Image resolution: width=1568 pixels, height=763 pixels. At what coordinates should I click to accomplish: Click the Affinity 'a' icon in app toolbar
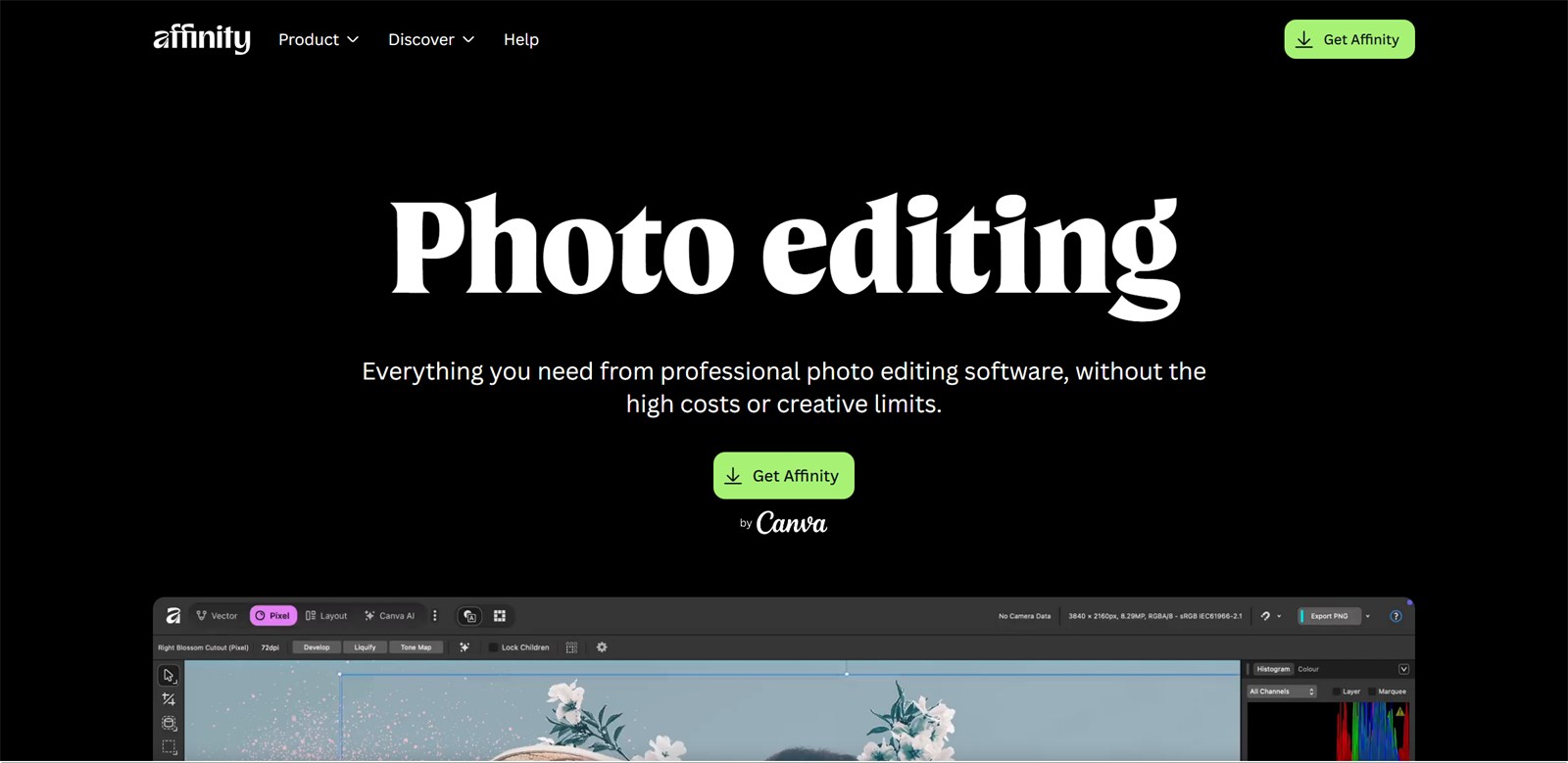coord(173,616)
